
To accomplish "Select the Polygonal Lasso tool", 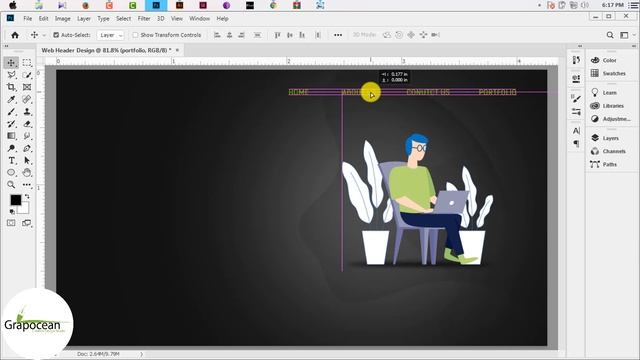I will tap(11, 75).
